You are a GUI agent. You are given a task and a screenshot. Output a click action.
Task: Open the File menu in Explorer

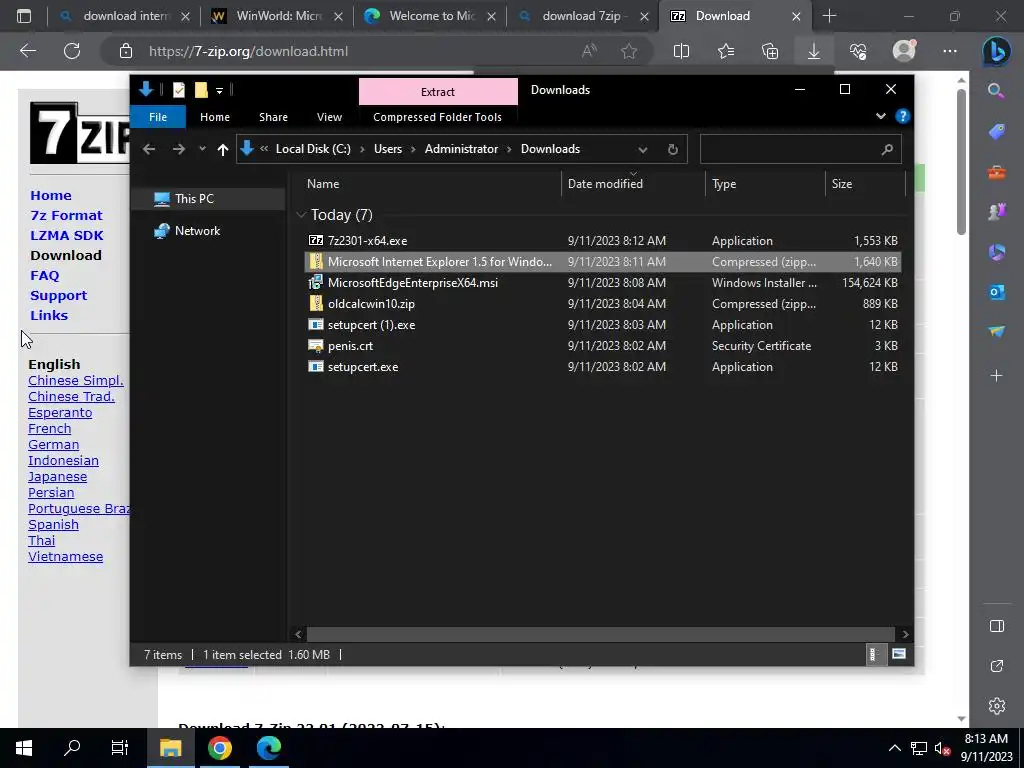158,117
